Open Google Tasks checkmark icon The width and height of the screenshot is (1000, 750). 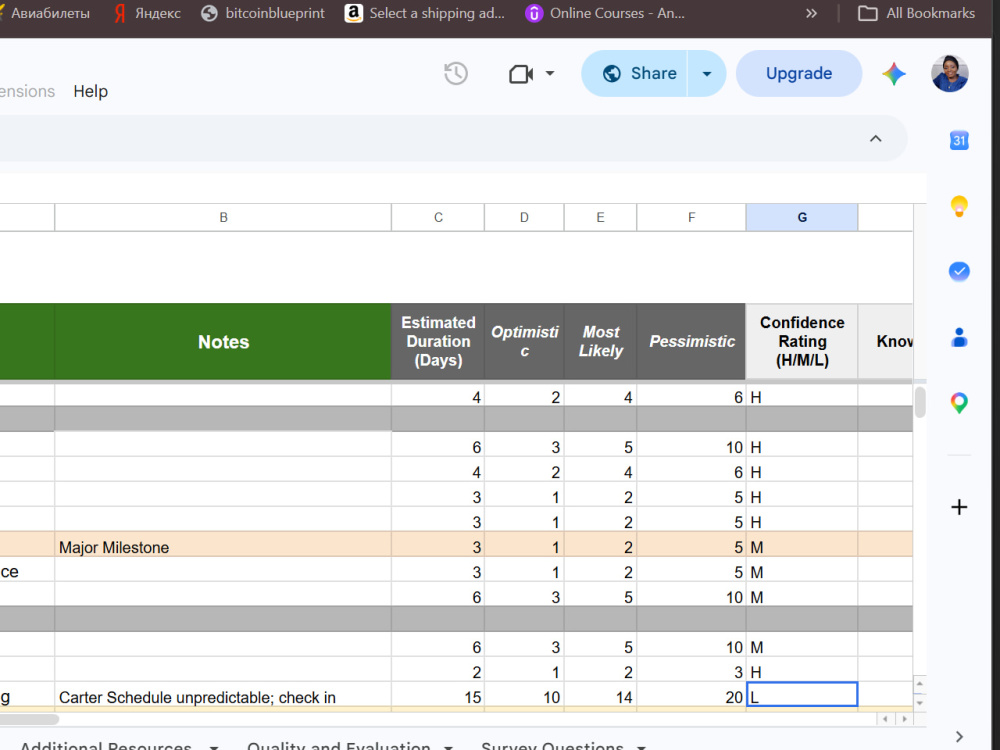coord(959,272)
